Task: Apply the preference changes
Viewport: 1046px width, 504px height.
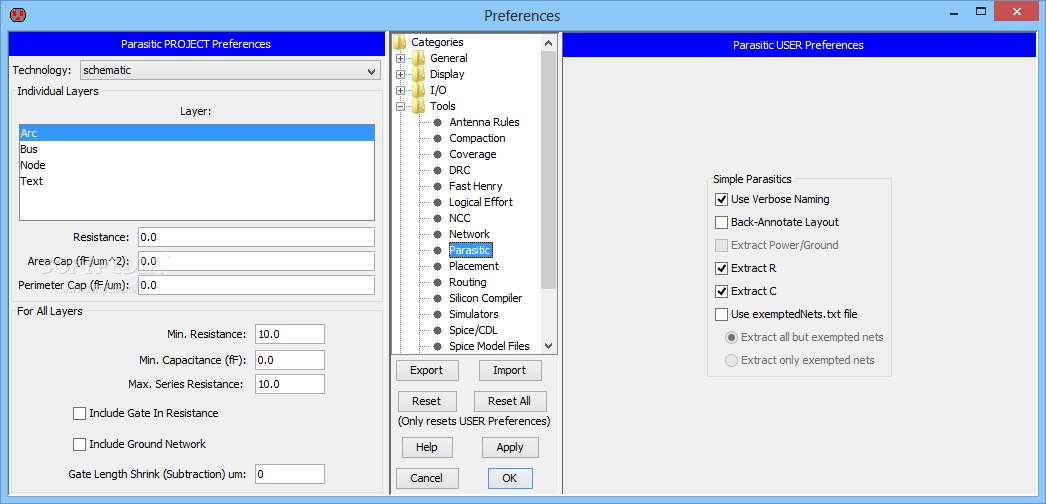Action: (x=510, y=447)
